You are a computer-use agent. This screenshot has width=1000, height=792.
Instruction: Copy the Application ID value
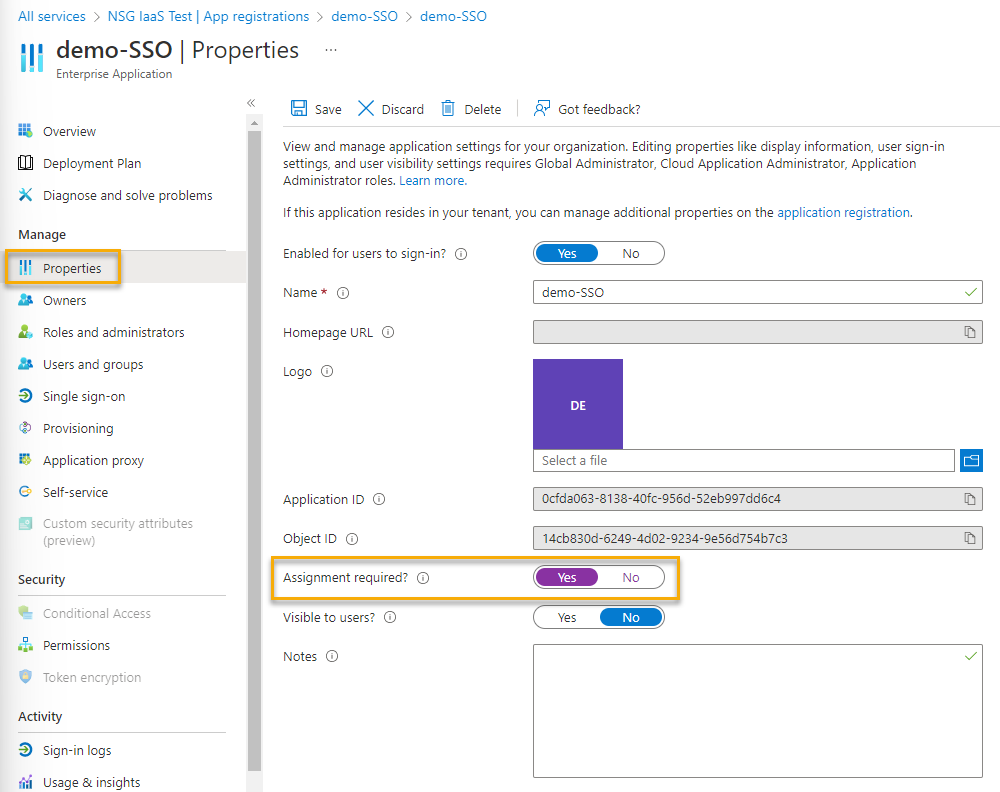(x=969, y=499)
